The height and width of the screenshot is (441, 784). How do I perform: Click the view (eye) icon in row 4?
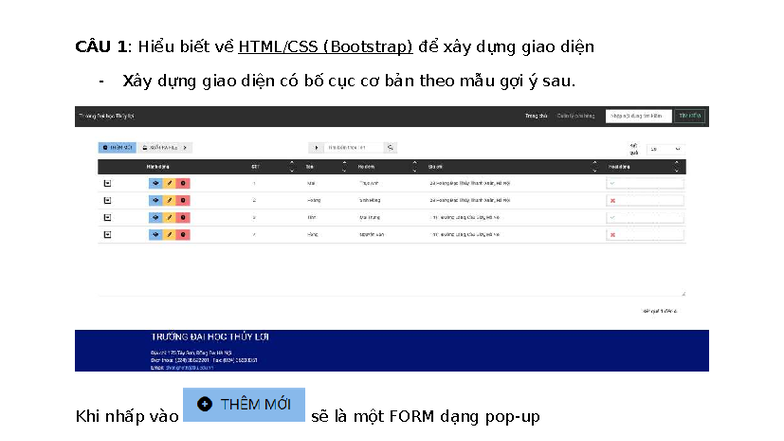pos(156,234)
